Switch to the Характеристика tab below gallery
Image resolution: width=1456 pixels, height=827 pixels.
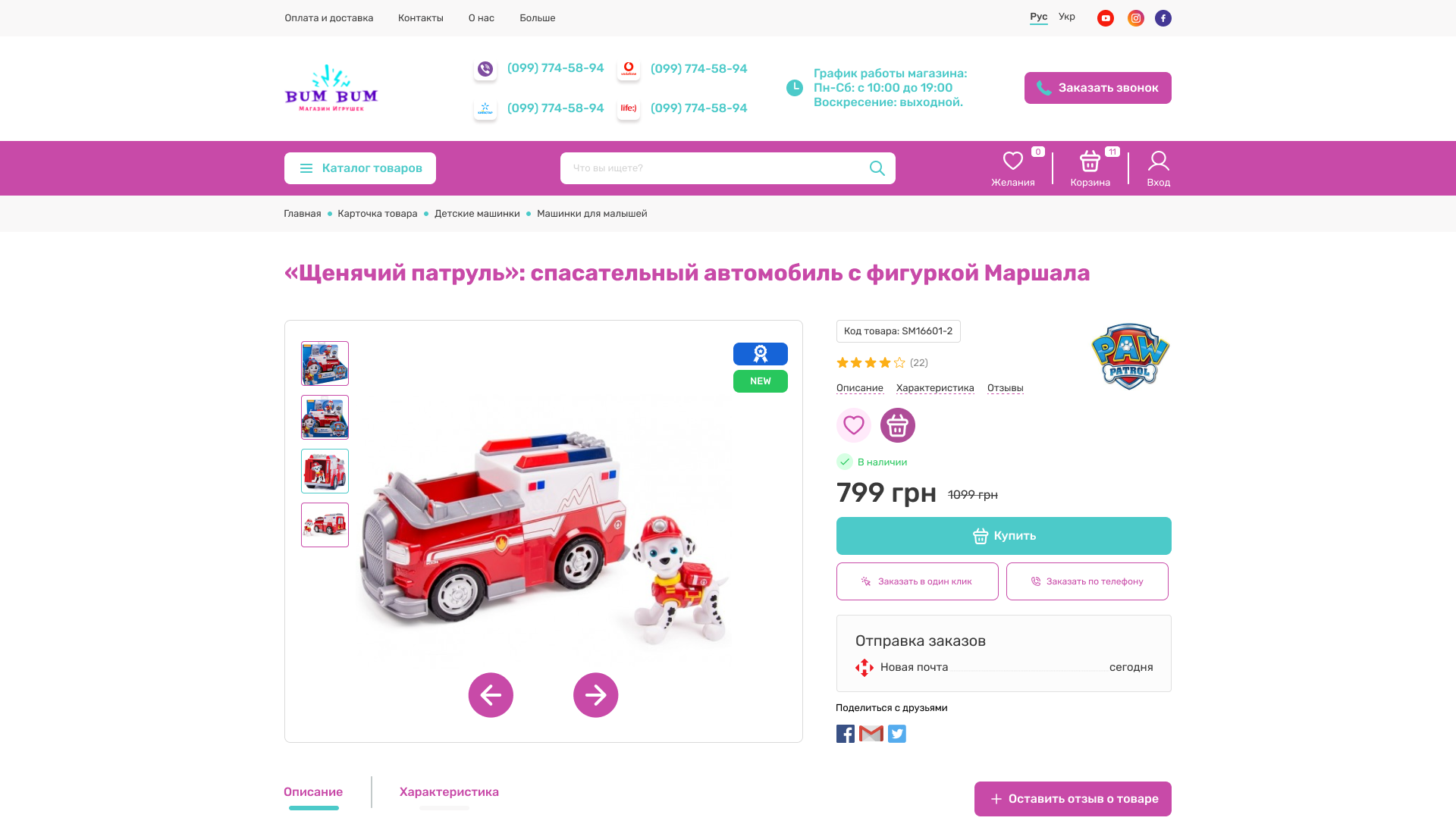tap(449, 792)
